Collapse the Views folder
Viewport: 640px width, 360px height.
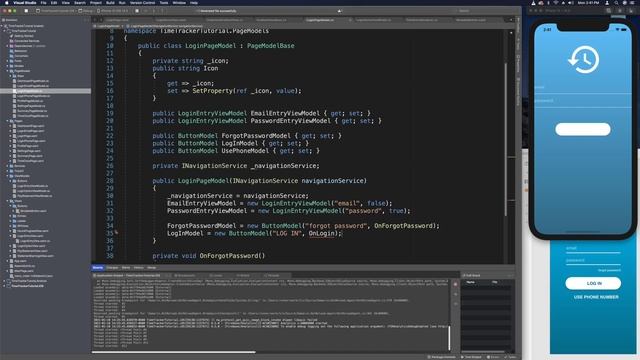[x=7, y=201]
